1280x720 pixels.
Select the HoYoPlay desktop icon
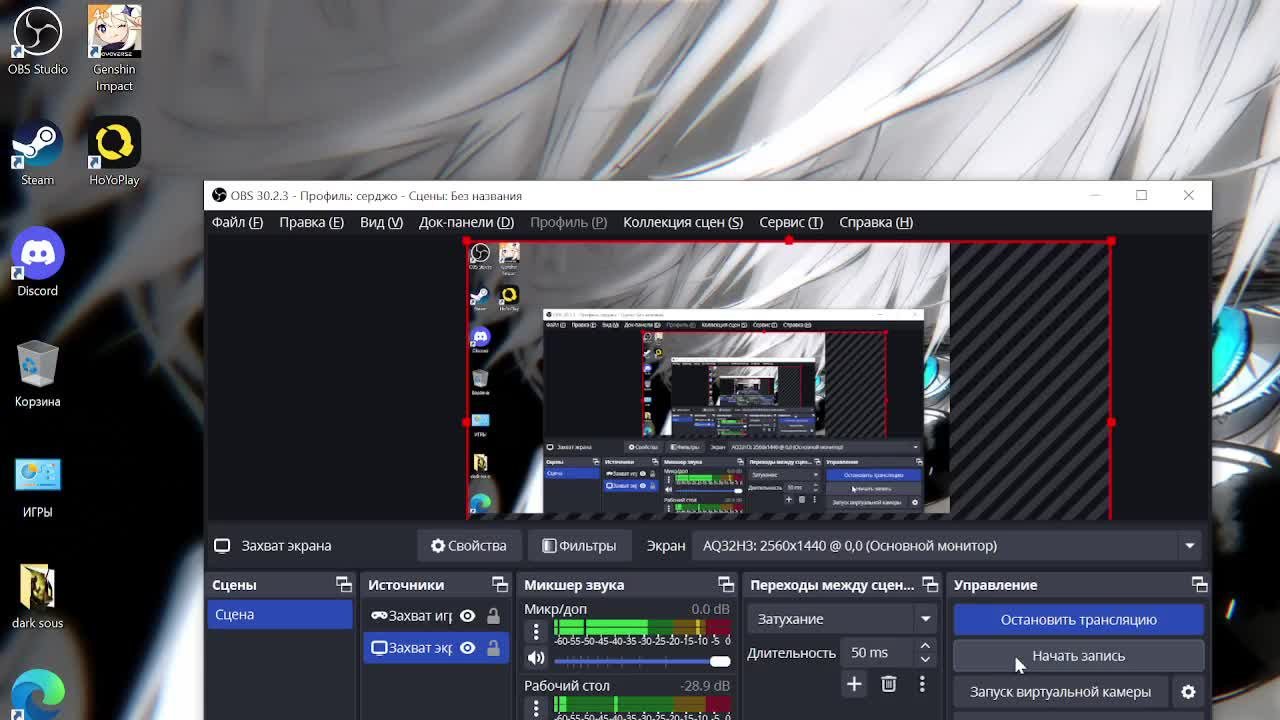tap(114, 153)
